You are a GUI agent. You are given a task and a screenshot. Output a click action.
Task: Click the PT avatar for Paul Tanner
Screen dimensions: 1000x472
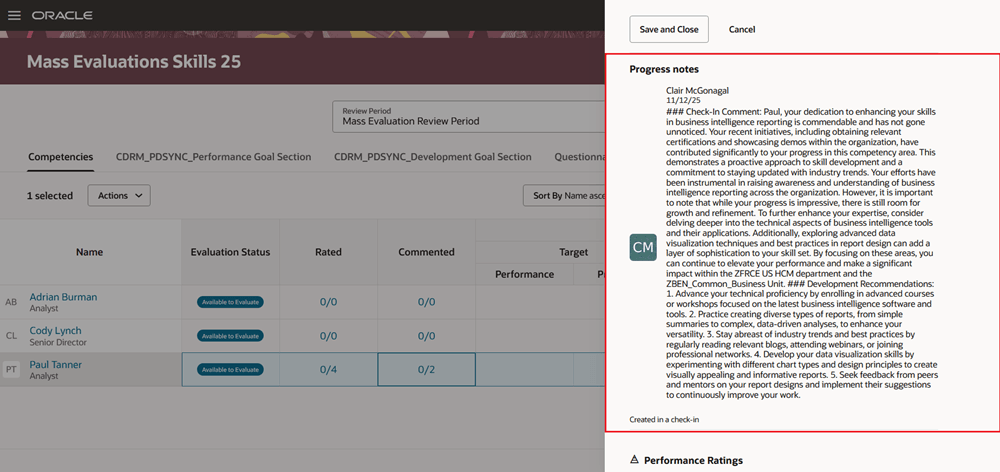click(11, 370)
